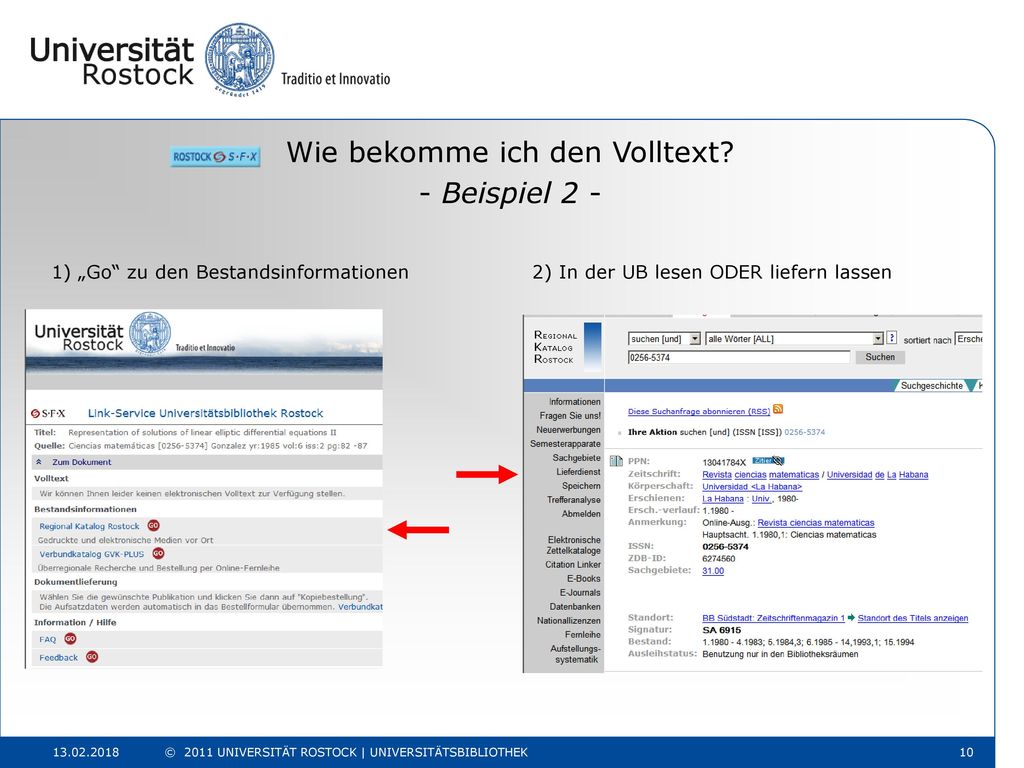
Task: Open the 'sortiert nach' dropdown
Action: coord(968,339)
